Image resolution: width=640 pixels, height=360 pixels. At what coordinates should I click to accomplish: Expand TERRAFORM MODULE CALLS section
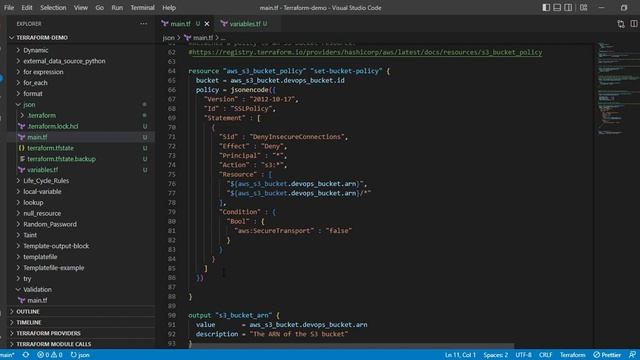[x=82, y=344]
